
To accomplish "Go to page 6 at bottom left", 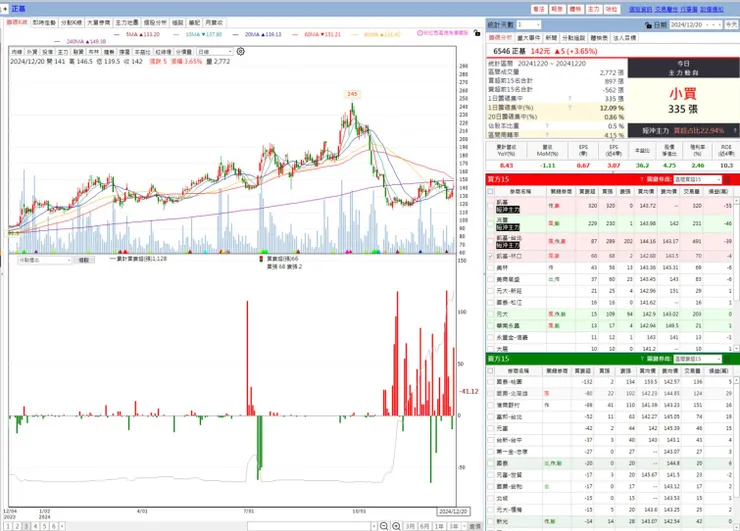I will 53,526.
